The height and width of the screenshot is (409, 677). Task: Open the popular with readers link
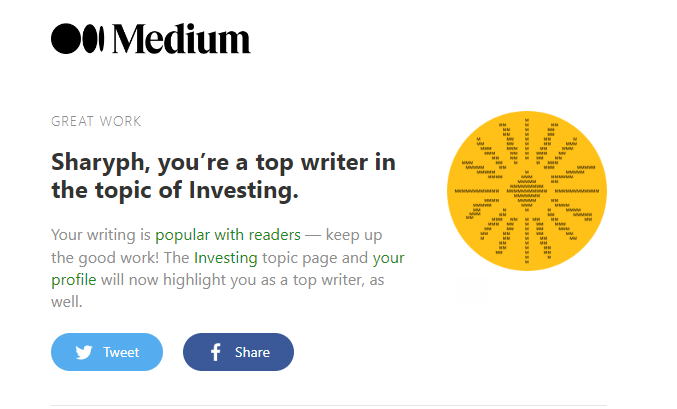pyautogui.click(x=228, y=235)
